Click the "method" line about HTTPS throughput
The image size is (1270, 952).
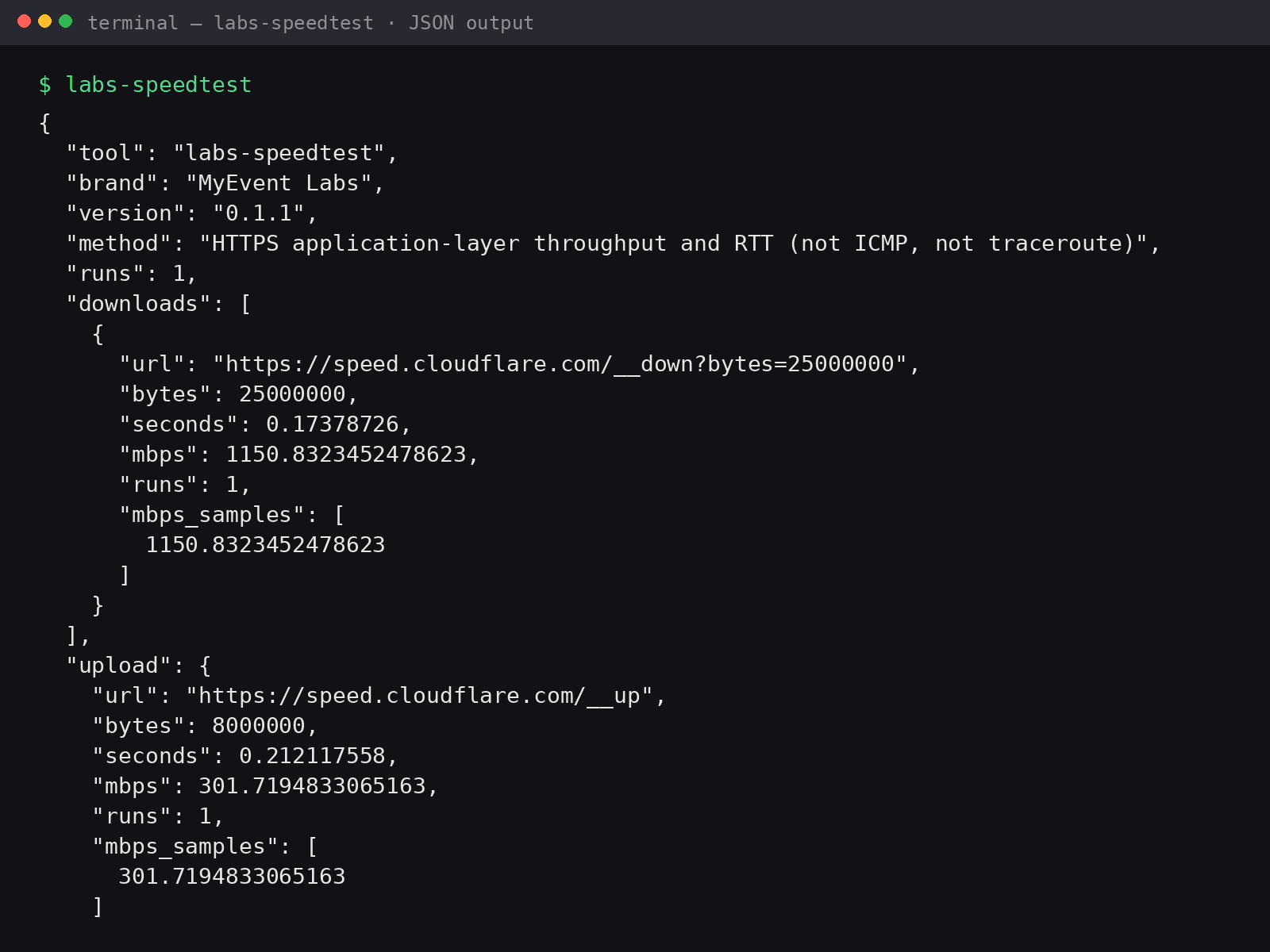[613, 244]
